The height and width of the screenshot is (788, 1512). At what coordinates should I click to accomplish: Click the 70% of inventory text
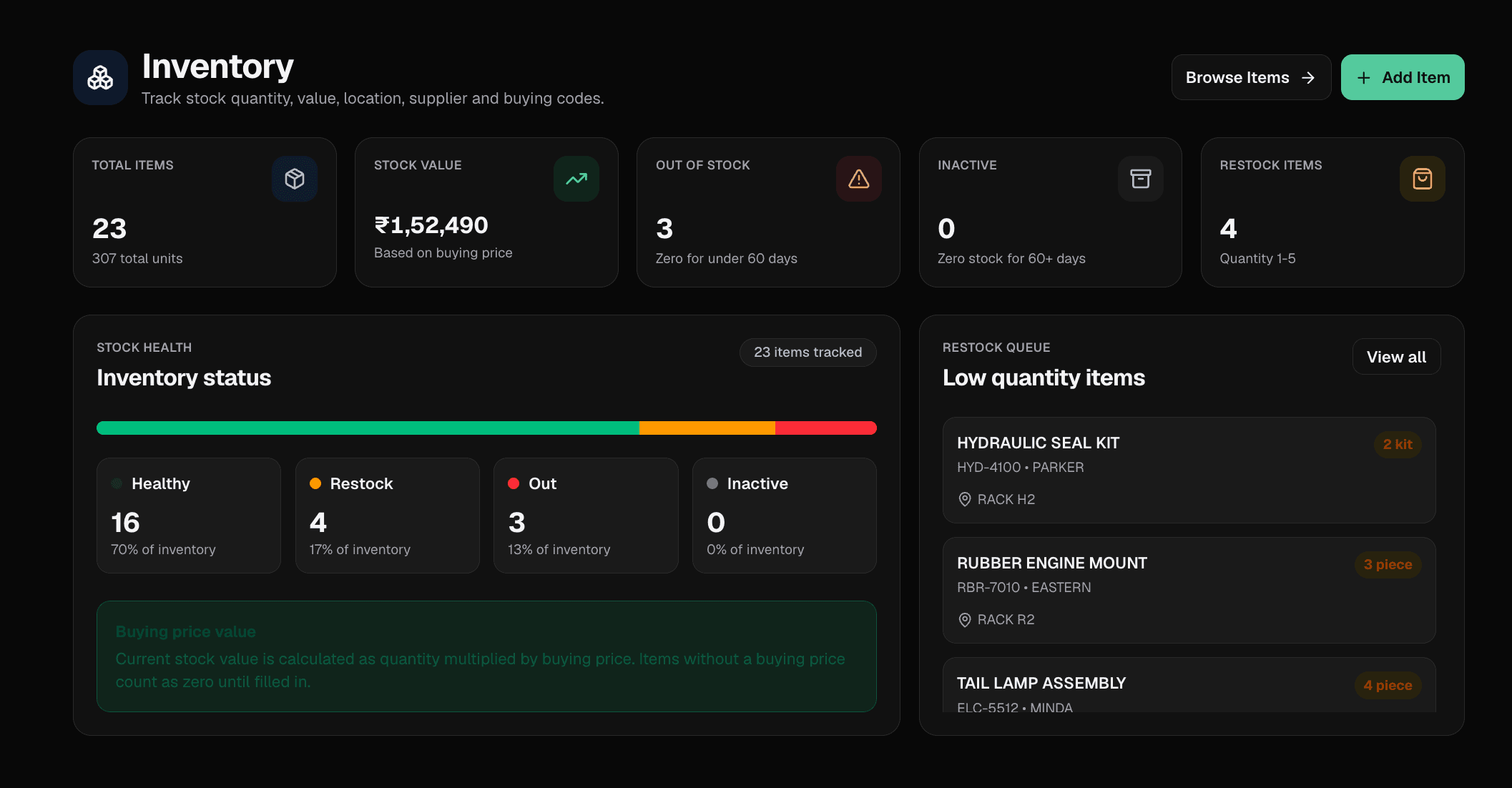pos(163,549)
